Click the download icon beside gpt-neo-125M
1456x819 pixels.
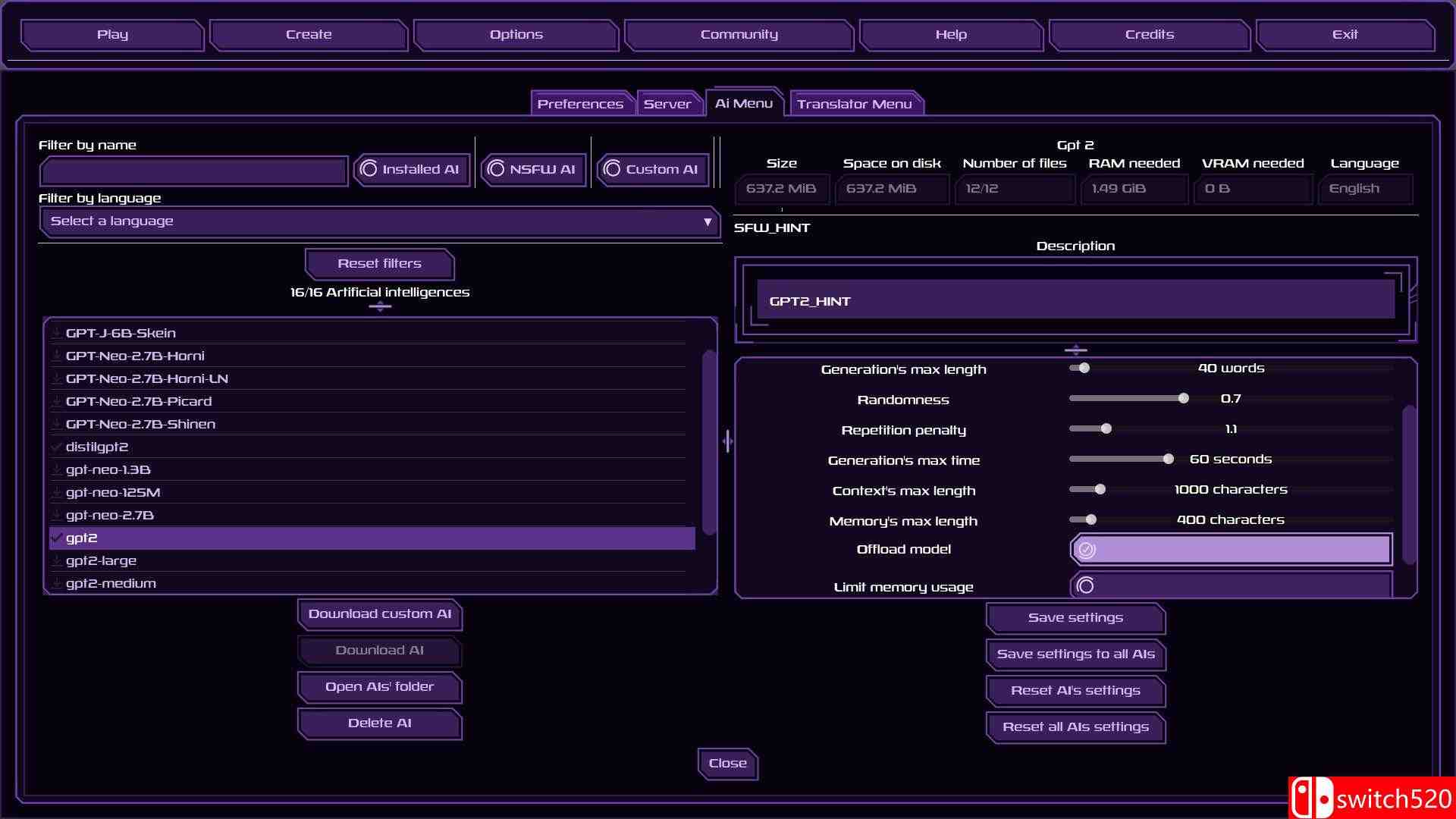coord(56,491)
